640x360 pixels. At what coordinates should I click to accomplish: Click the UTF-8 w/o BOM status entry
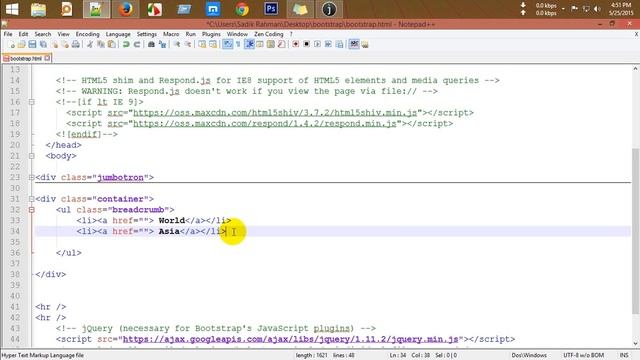[583, 355]
